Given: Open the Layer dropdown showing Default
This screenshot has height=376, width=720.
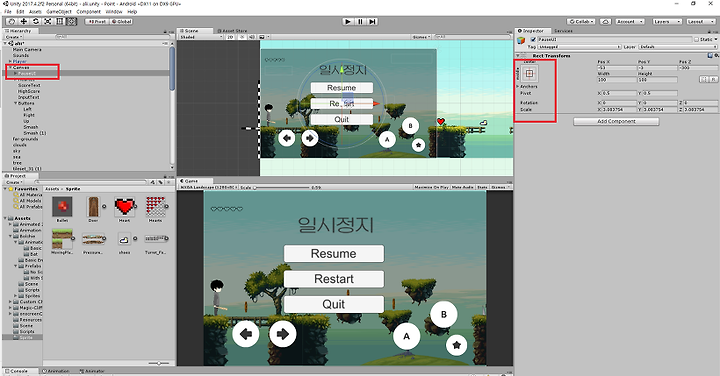Looking at the screenshot, I should coord(678,47).
